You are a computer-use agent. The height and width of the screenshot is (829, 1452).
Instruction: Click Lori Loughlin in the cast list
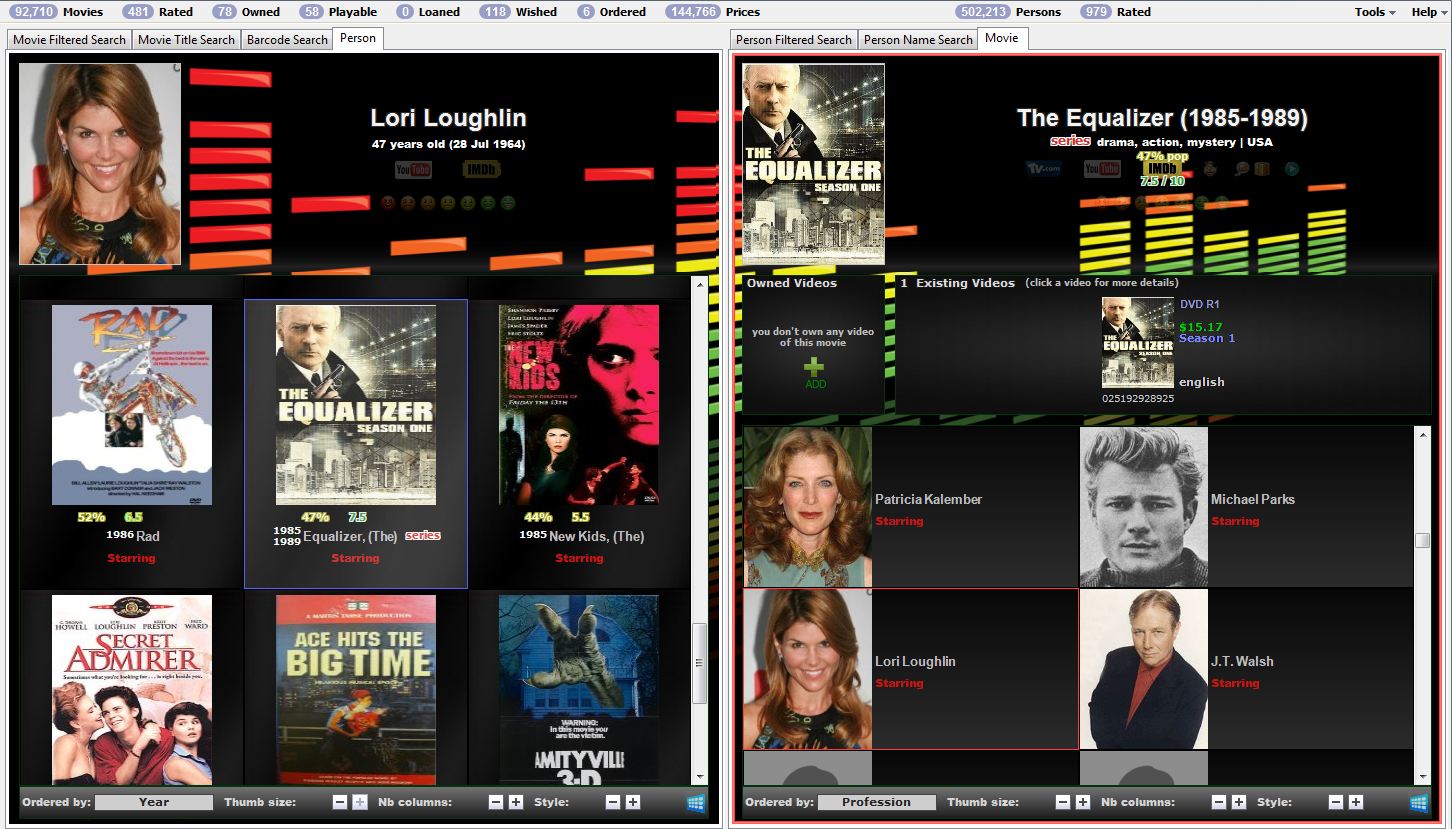911,669
